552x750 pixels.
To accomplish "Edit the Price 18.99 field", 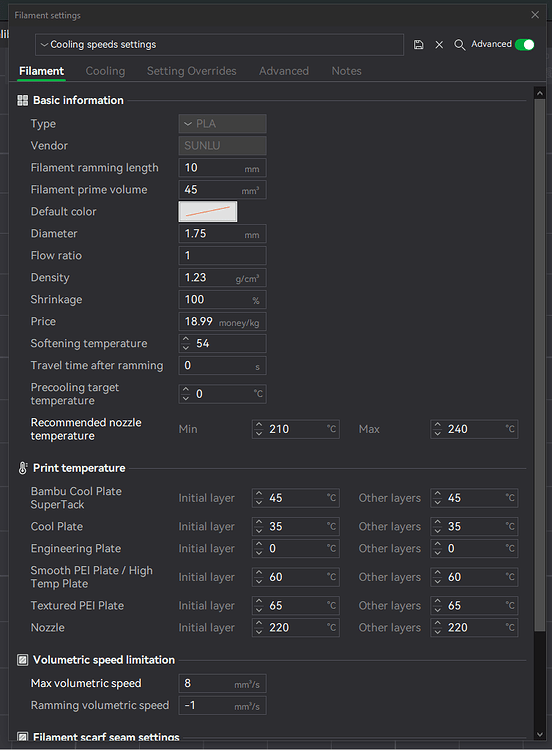I will (x=222, y=322).
